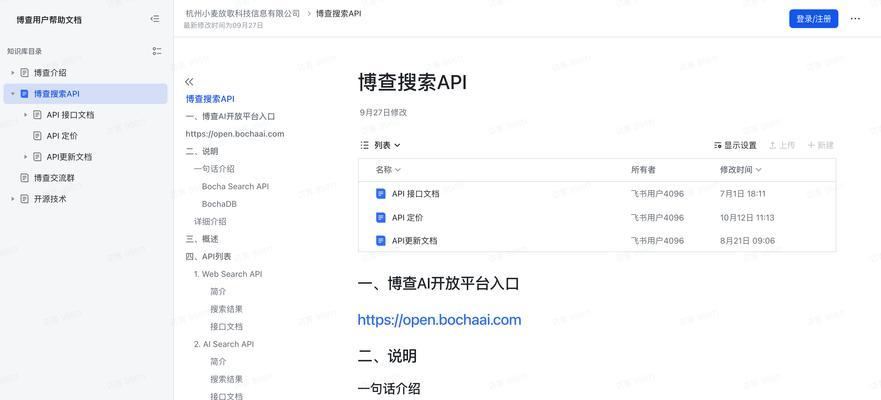Click the 上传 button
881x400 pixels.
point(782,146)
